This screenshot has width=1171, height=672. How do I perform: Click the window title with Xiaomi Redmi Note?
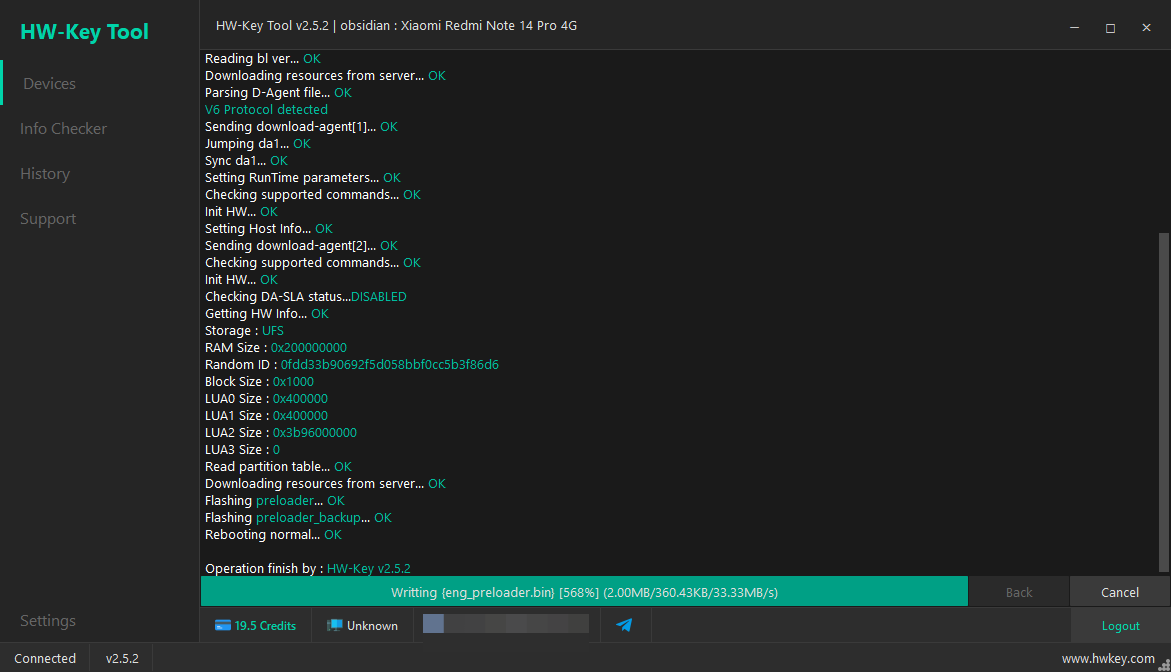[397, 25]
